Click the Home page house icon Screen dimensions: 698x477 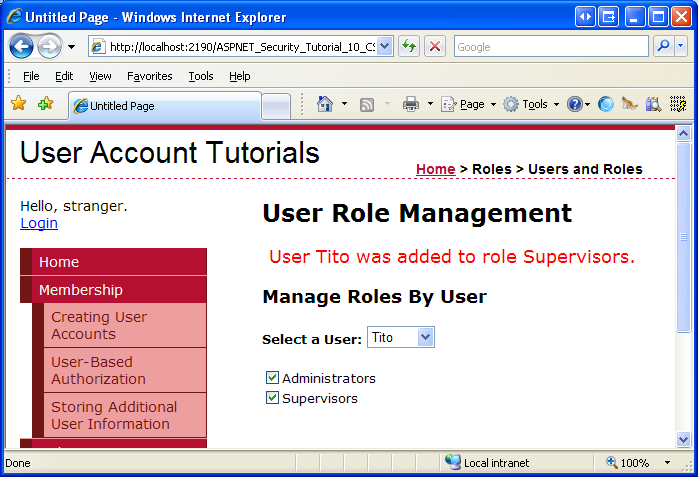(325, 104)
